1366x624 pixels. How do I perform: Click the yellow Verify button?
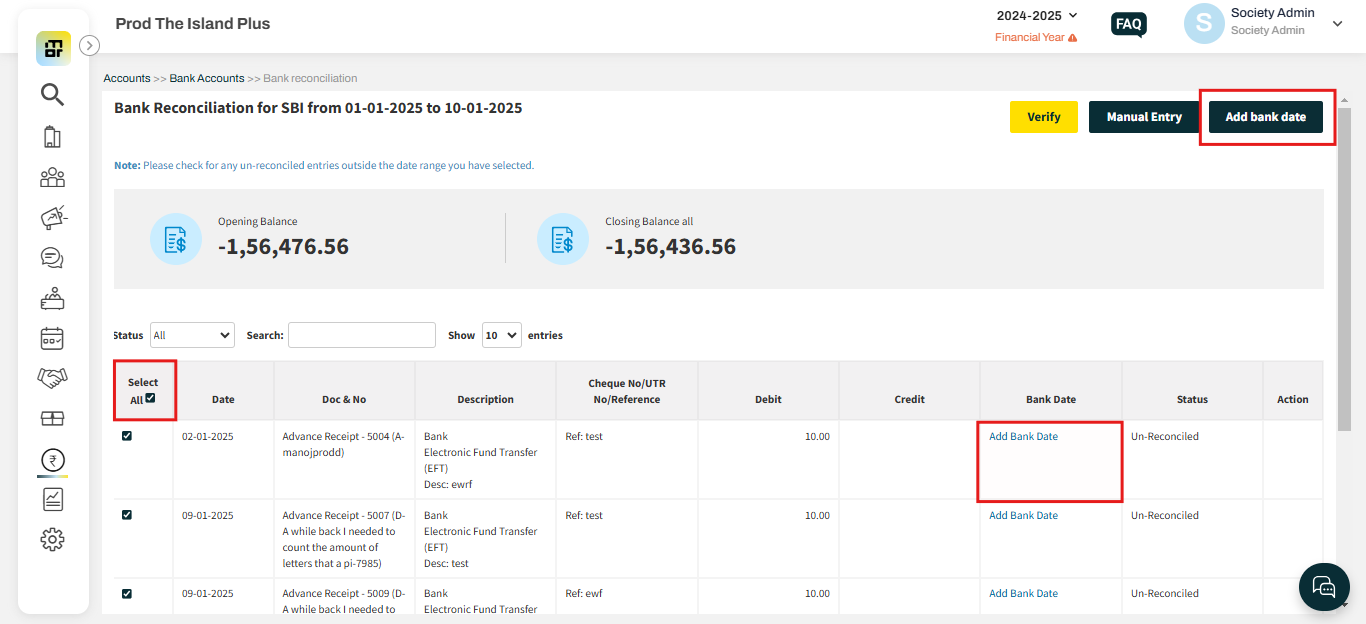point(1043,117)
